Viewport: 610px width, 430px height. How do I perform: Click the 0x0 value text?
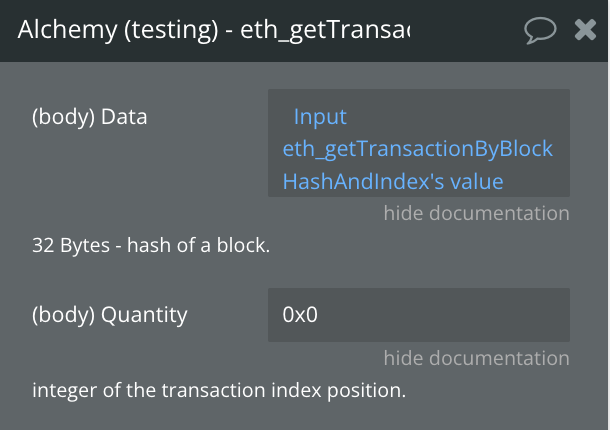click(300, 314)
